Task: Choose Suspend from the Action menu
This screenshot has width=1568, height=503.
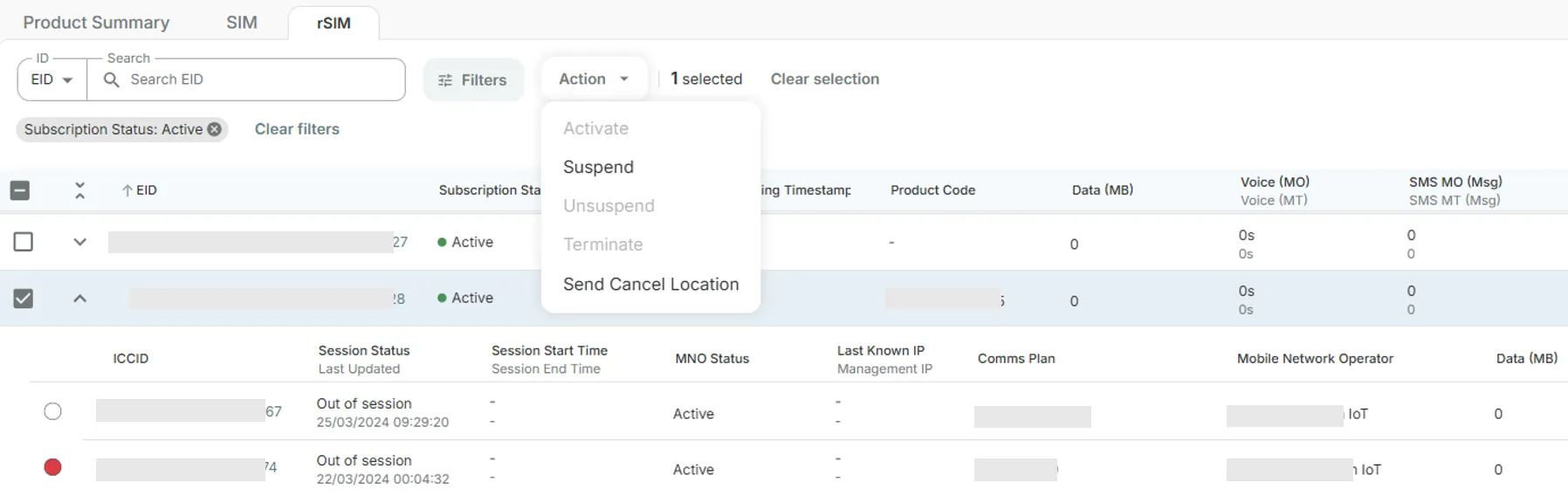Action: pos(598,167)
